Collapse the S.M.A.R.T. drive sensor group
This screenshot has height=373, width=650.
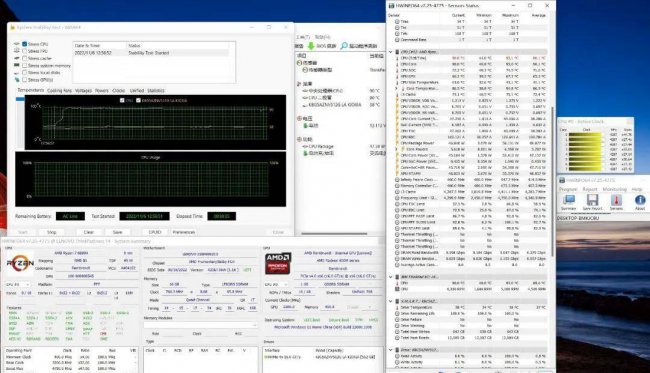[390, 301]
